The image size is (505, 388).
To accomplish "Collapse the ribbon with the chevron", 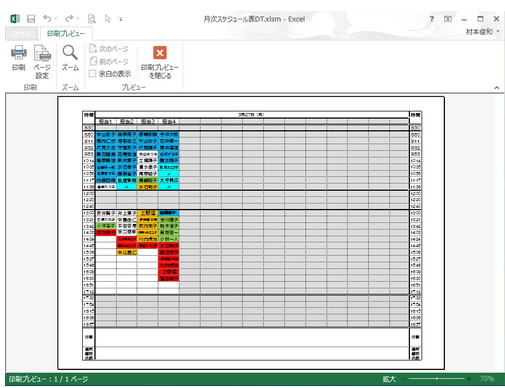I will click(x=497, y=88).
